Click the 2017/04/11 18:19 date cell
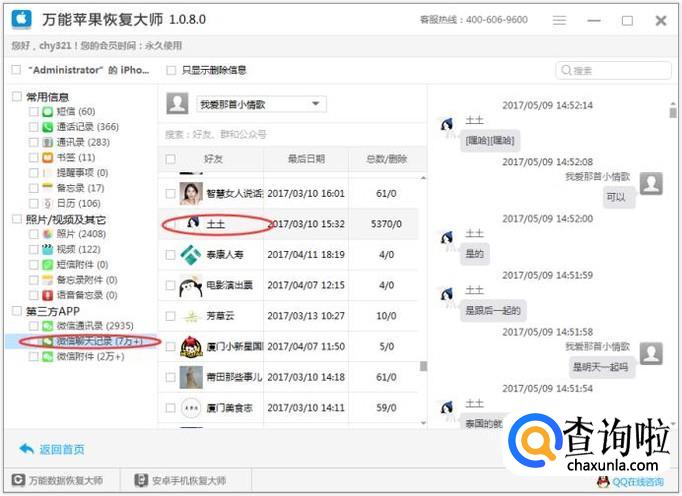The height and width of the screenshot is (496, 682). [x=306, y=255]
